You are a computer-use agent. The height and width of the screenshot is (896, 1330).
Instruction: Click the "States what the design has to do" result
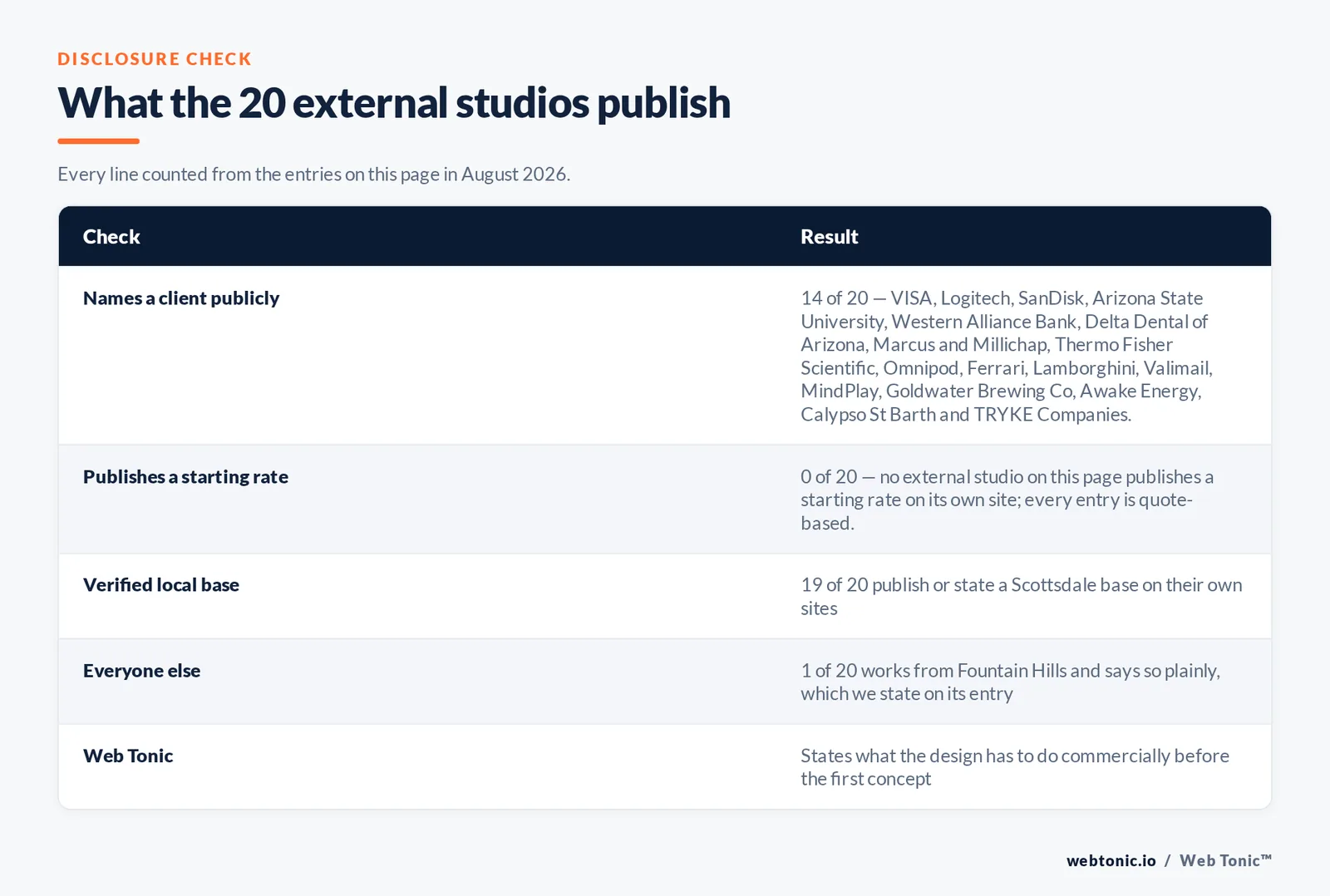pyautogui.click(x=1015, y=767)
